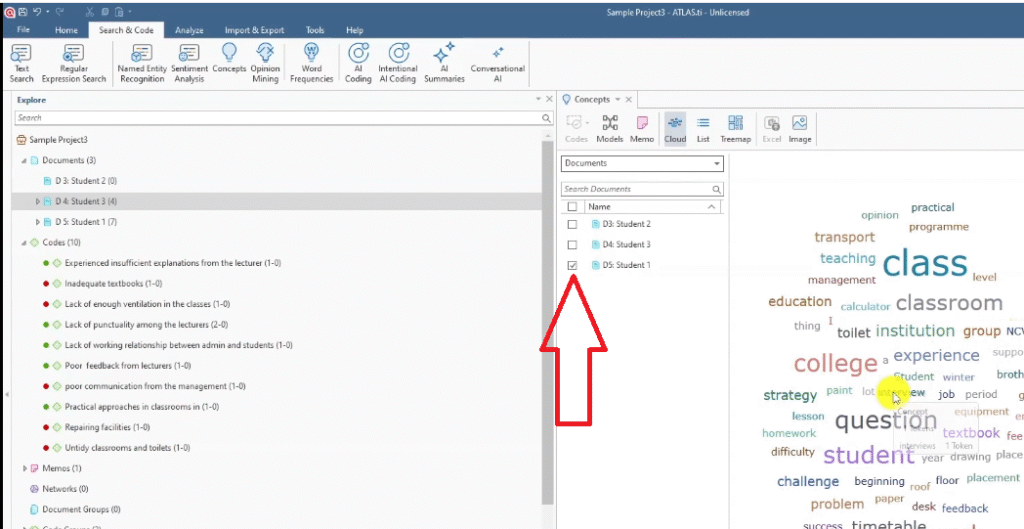This screenshot has height=529, width=1024.
Task: Switch concepts view to Treemap
Action: [735, 129]
